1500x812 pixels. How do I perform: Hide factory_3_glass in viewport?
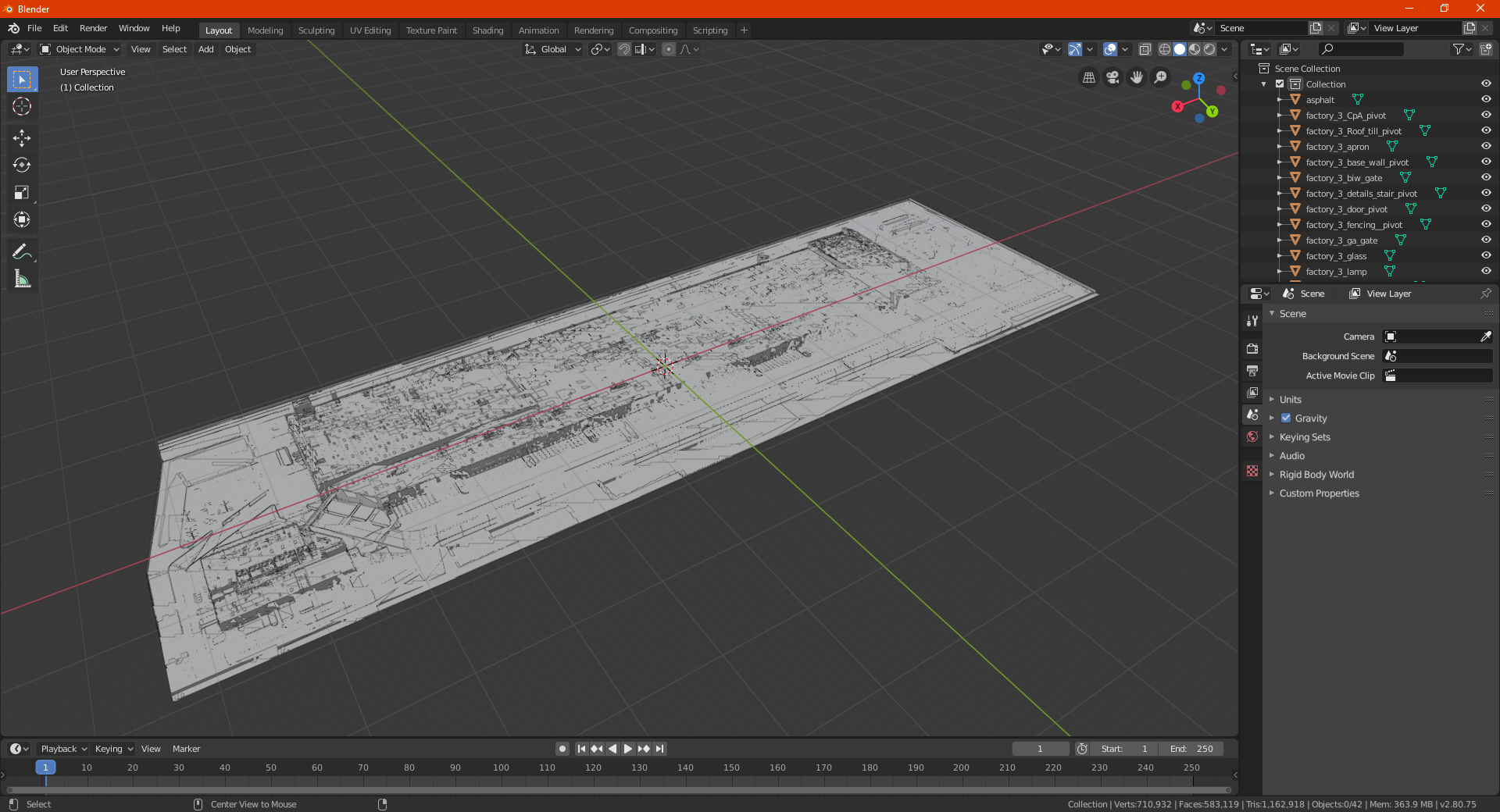1486,255
